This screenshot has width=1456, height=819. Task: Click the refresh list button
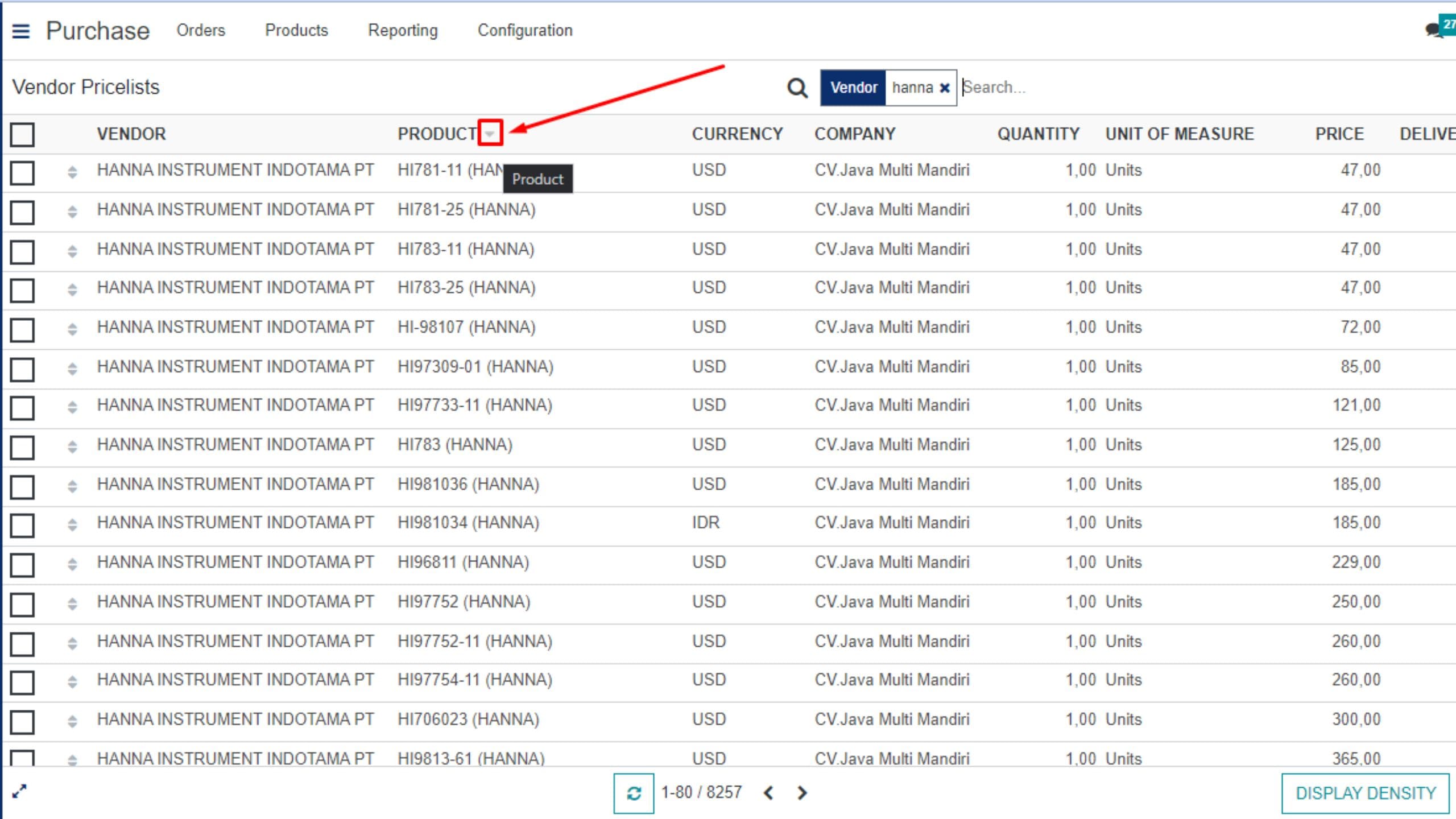[x=634, y=793]
